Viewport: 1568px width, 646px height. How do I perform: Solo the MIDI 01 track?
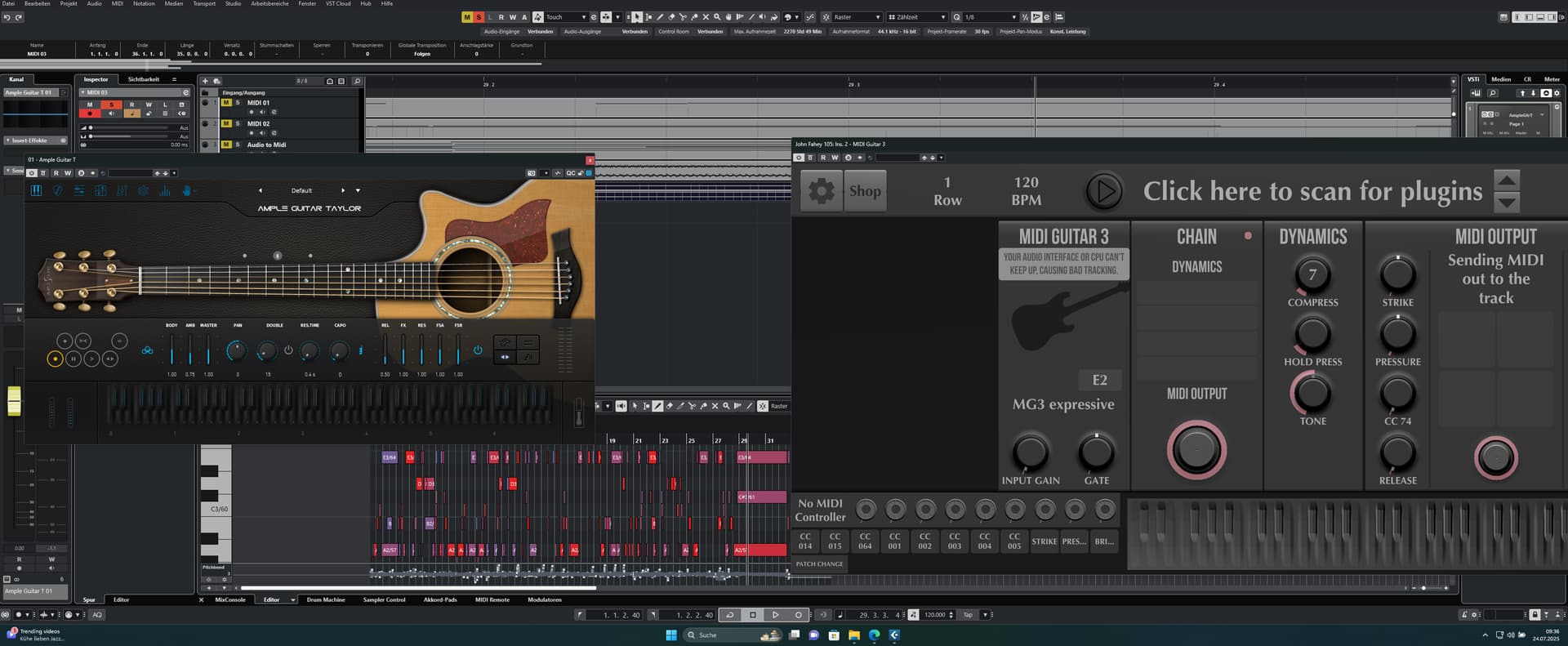tap(238, 103)
